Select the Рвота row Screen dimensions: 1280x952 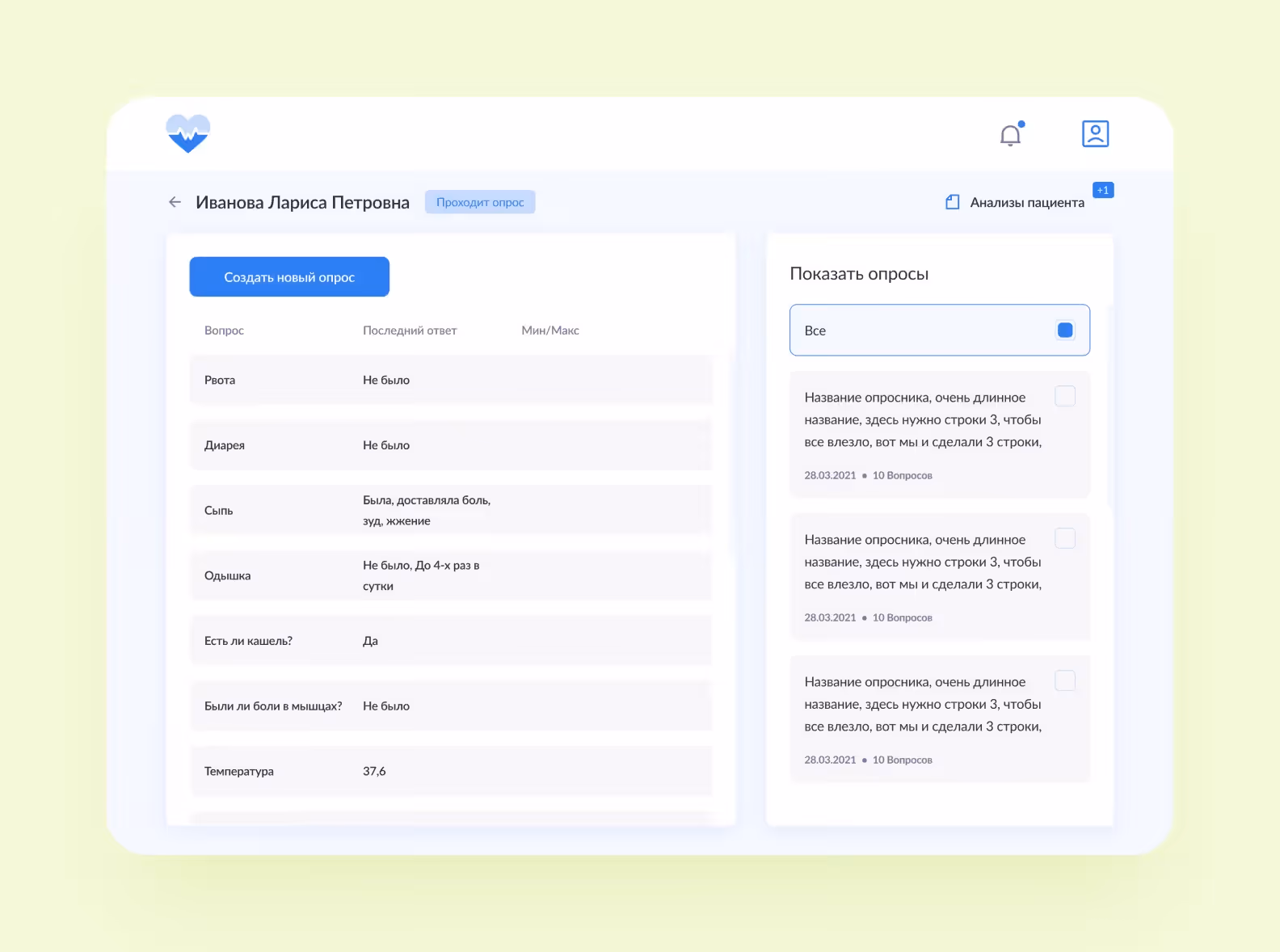tap(451, 380)
